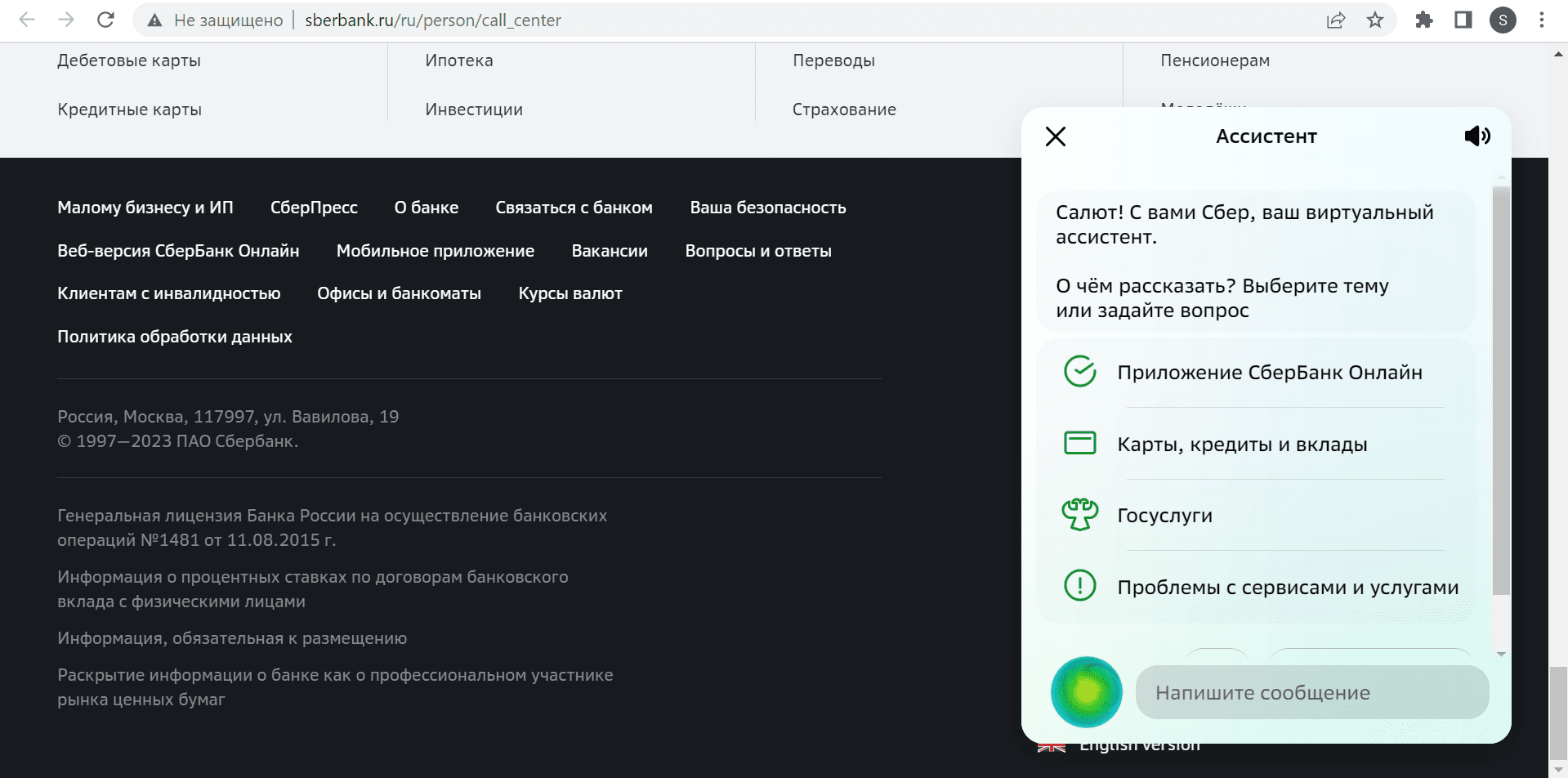Open the Переводы link
1568x778 pixels.
(833, 60)
